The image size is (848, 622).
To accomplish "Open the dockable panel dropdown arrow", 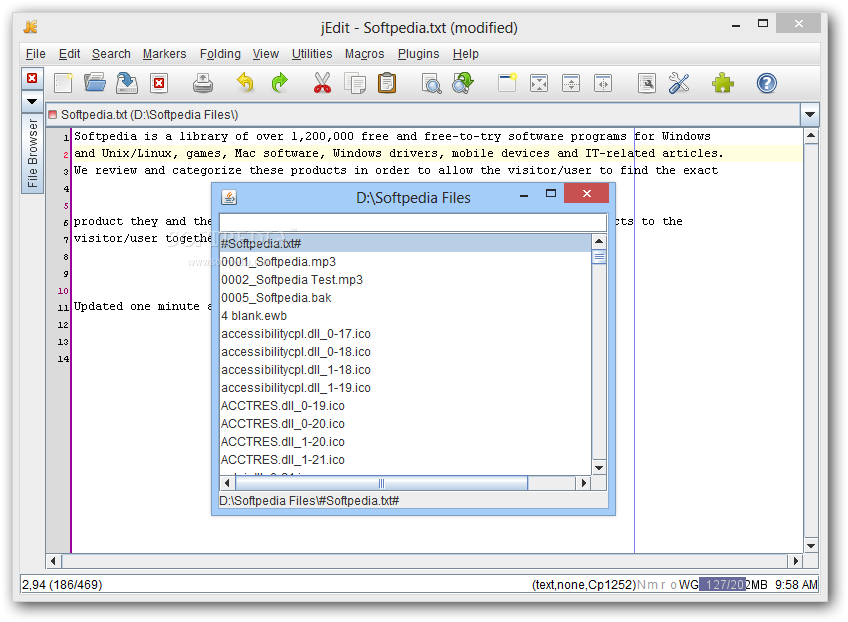I will click(32, 102).
